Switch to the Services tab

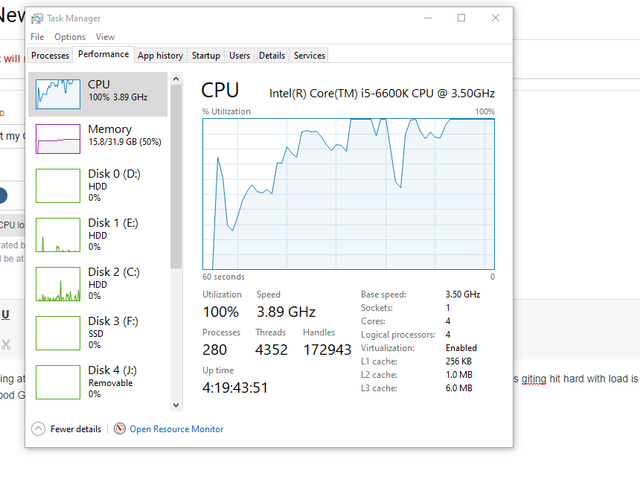pos(309,56)
